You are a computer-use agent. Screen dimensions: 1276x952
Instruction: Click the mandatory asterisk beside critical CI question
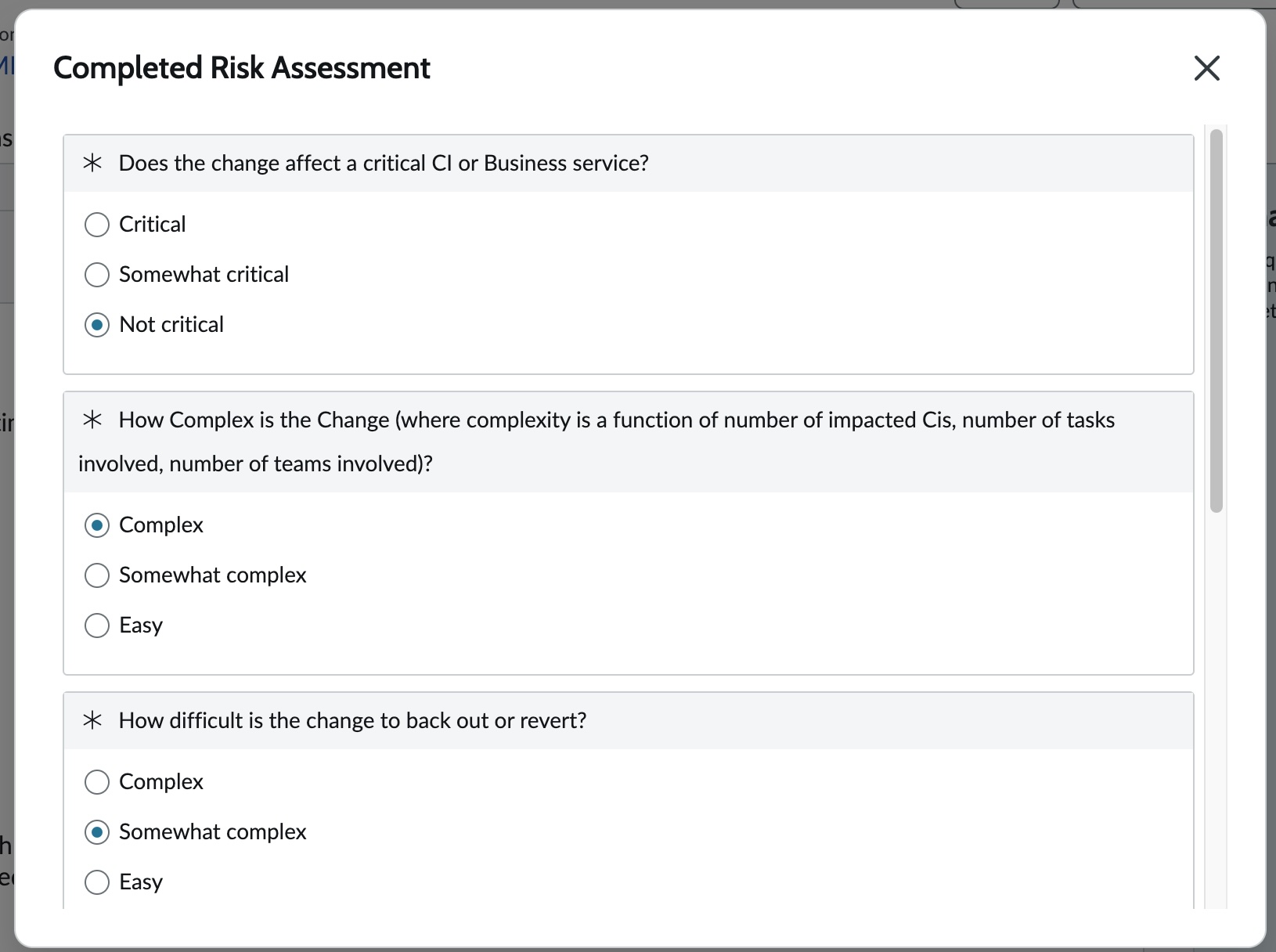pos(92,163)
